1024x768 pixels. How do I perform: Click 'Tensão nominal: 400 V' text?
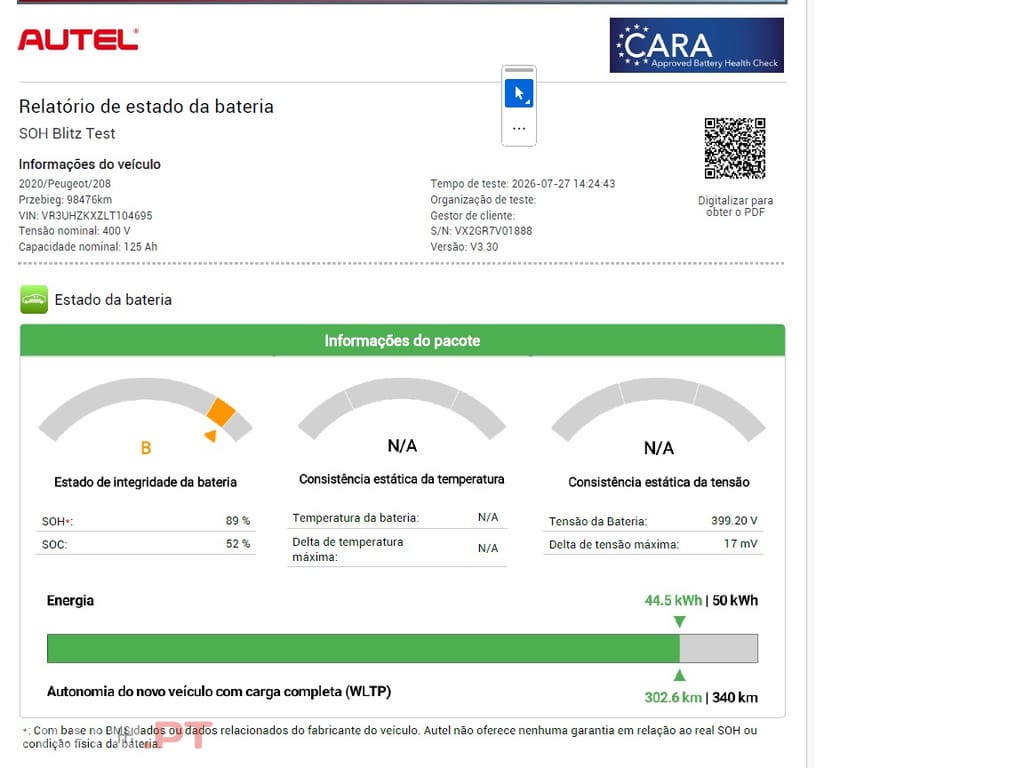point(74,231)
